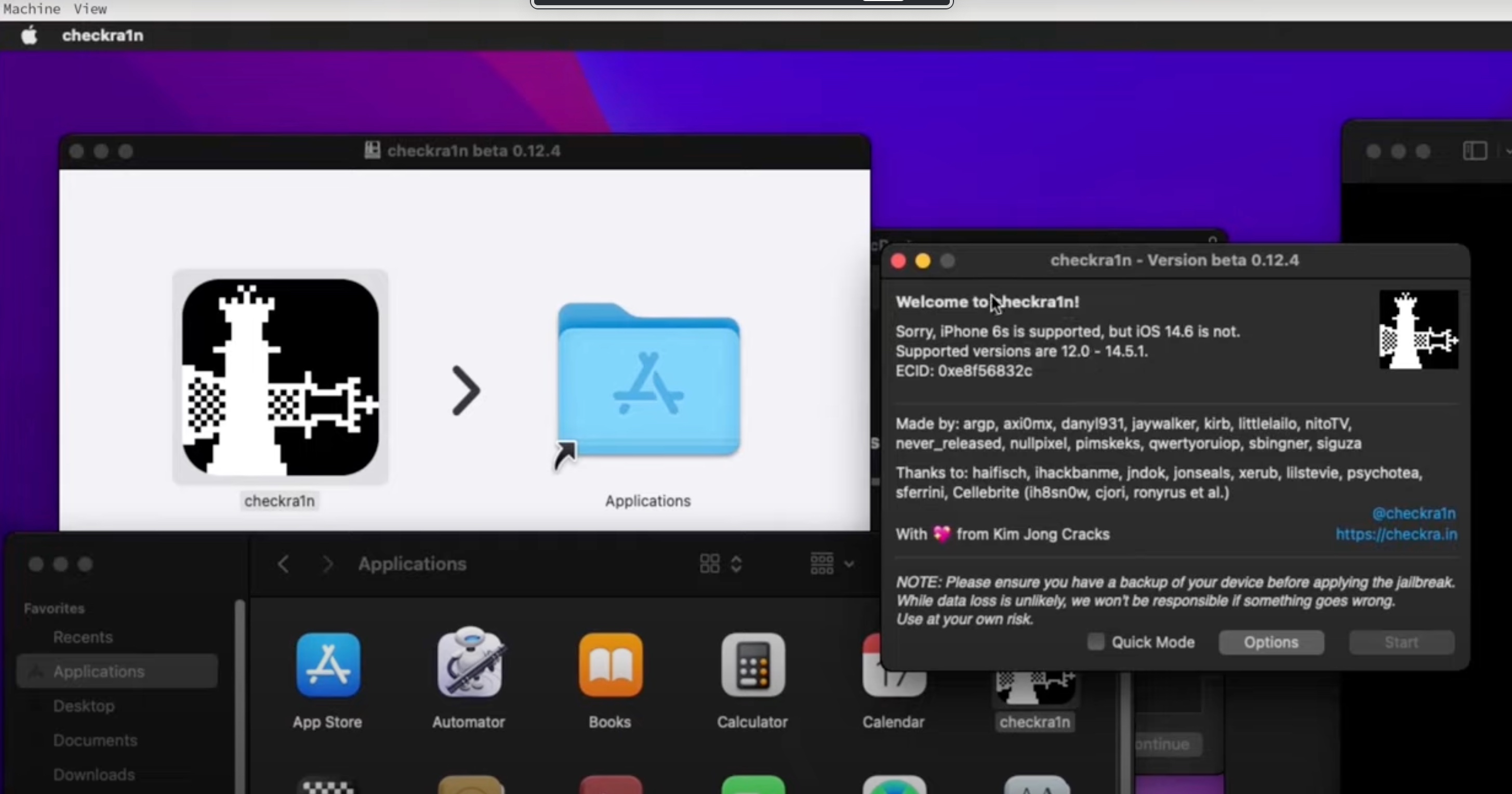The image size is (1512, 794).
Task: Click the back arrow in Finder toolbar
Action: tap(284, 563)
